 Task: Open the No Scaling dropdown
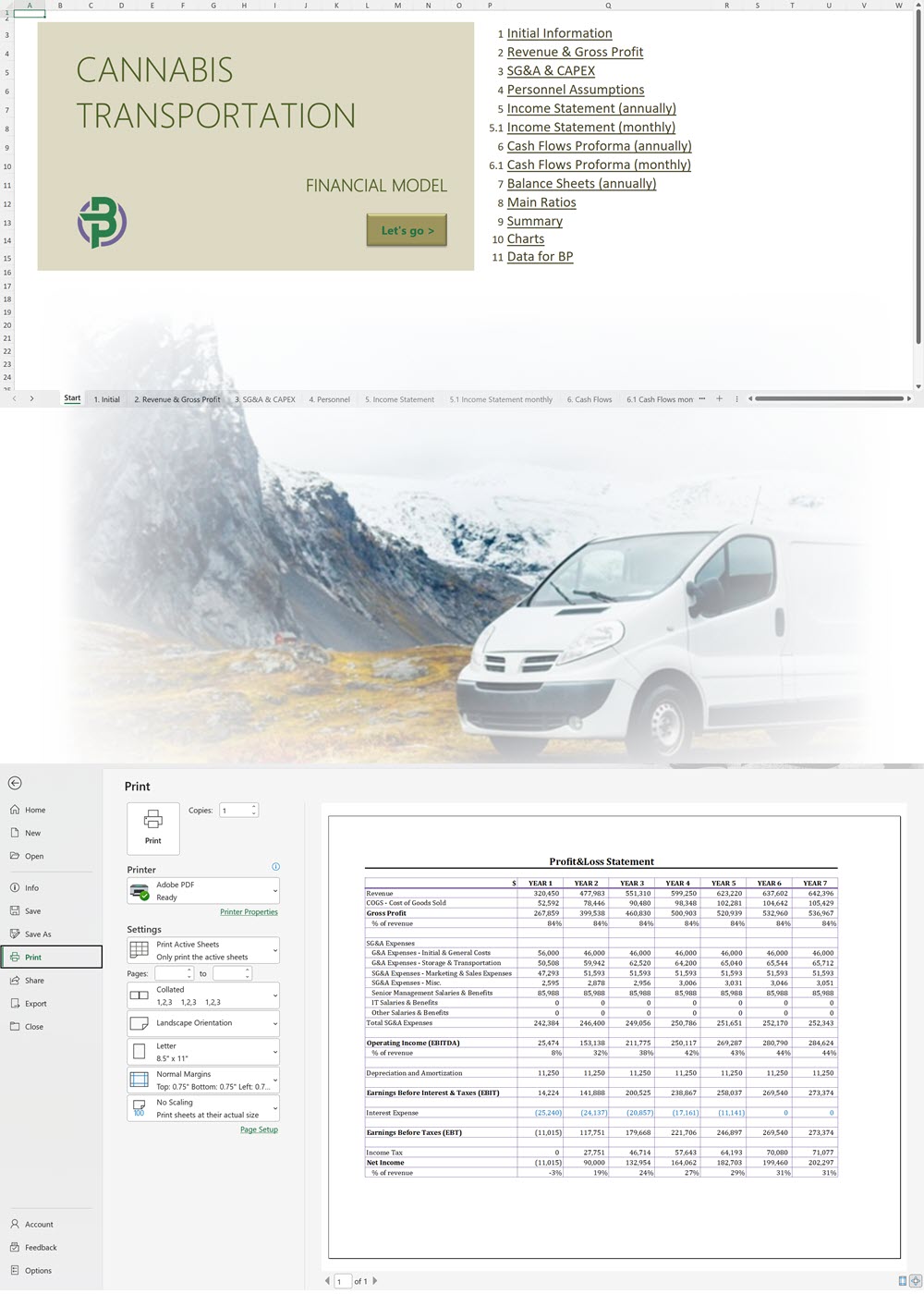203,1108
